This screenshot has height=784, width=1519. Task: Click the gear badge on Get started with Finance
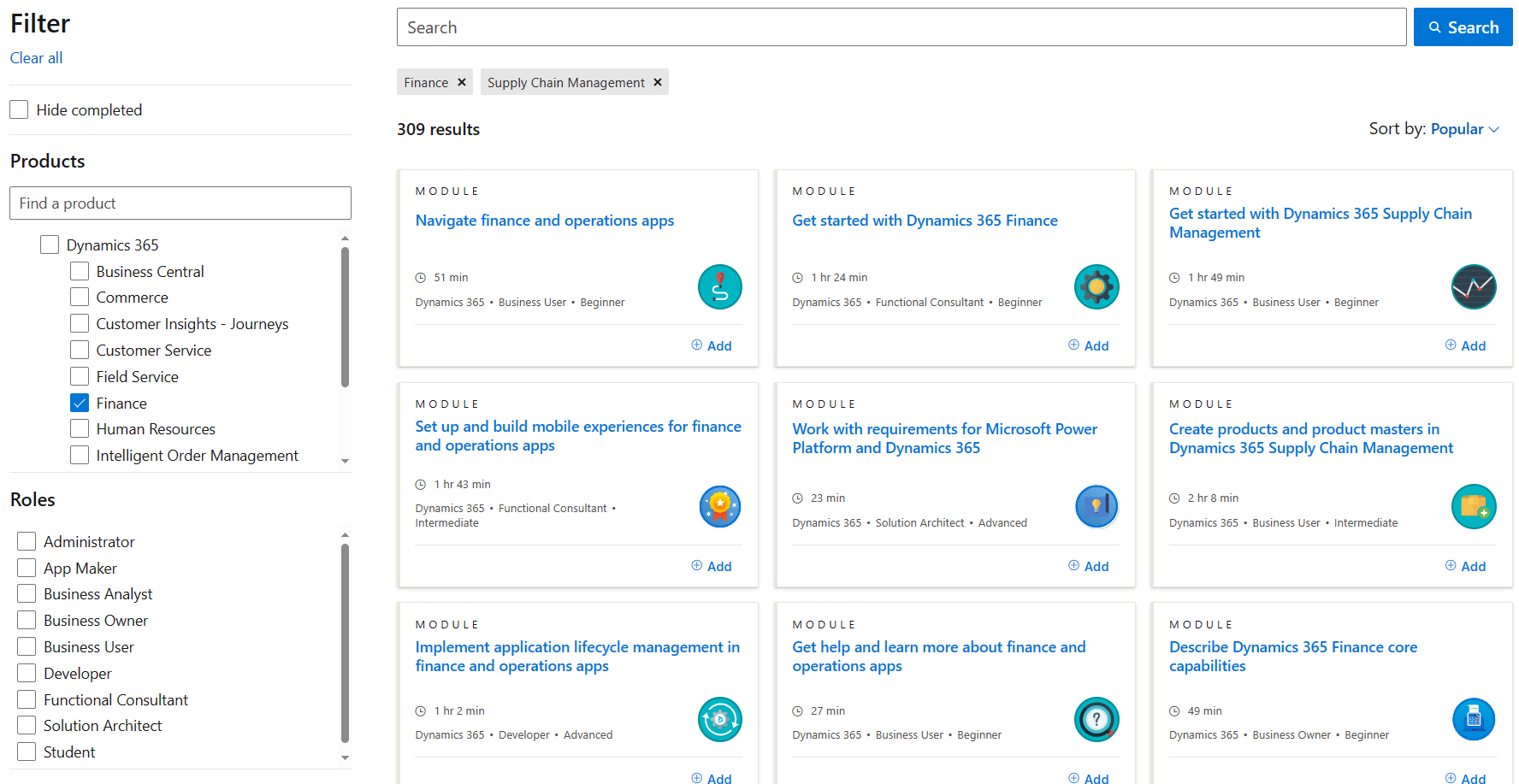1096,286
